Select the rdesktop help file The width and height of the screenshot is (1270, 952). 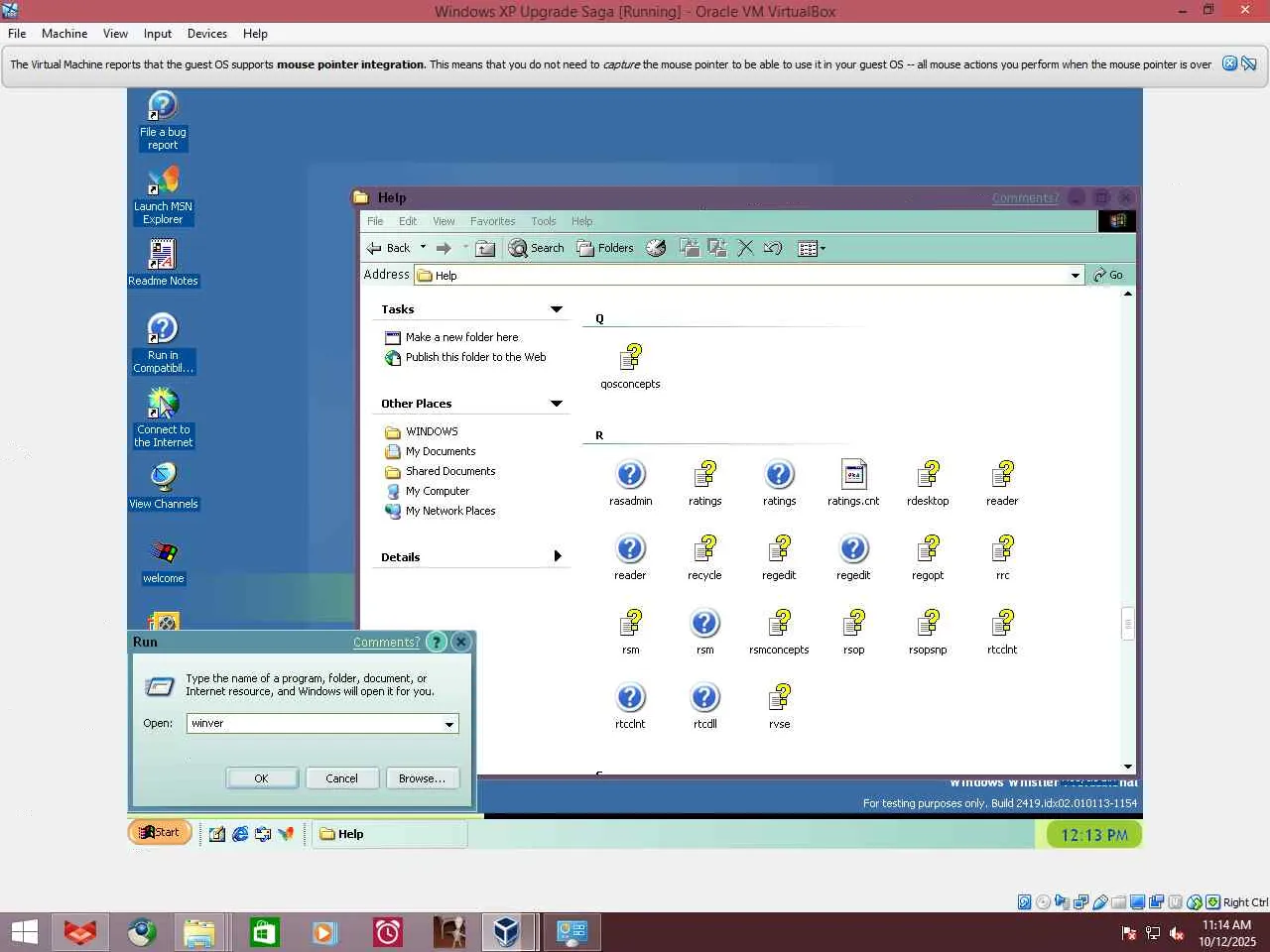tap(928, 483)
